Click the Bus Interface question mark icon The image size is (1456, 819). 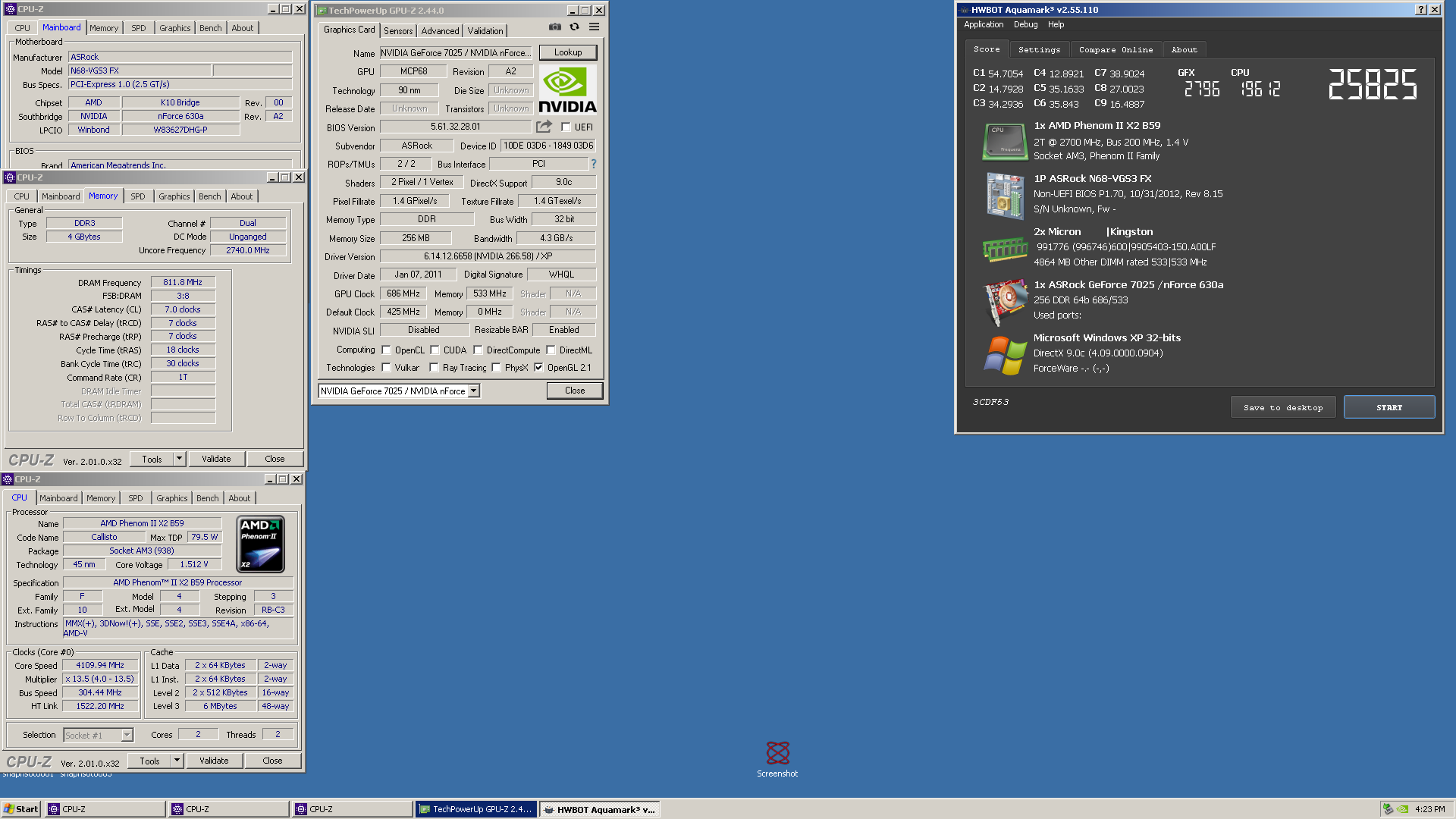click(x=593, y=164)
